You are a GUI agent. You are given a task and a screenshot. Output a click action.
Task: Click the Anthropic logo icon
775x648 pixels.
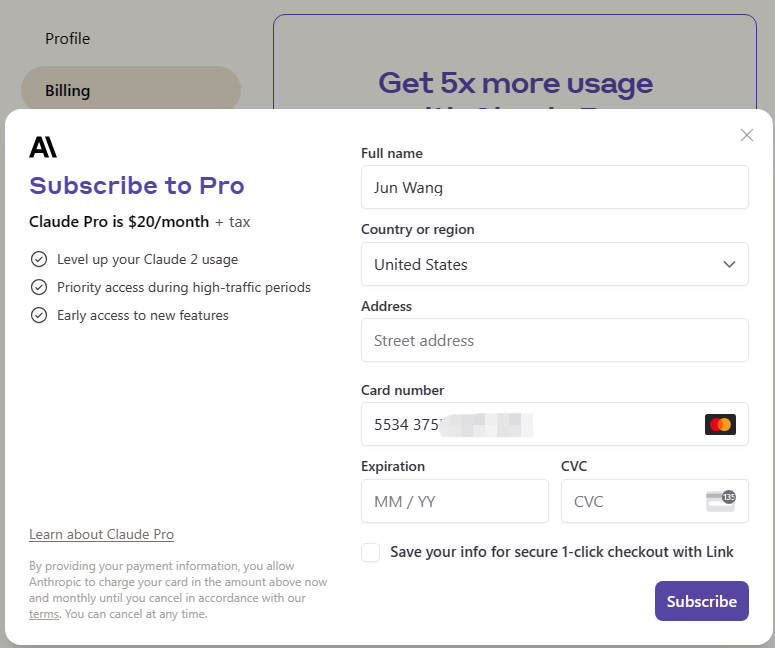click(x=43, y=147)
